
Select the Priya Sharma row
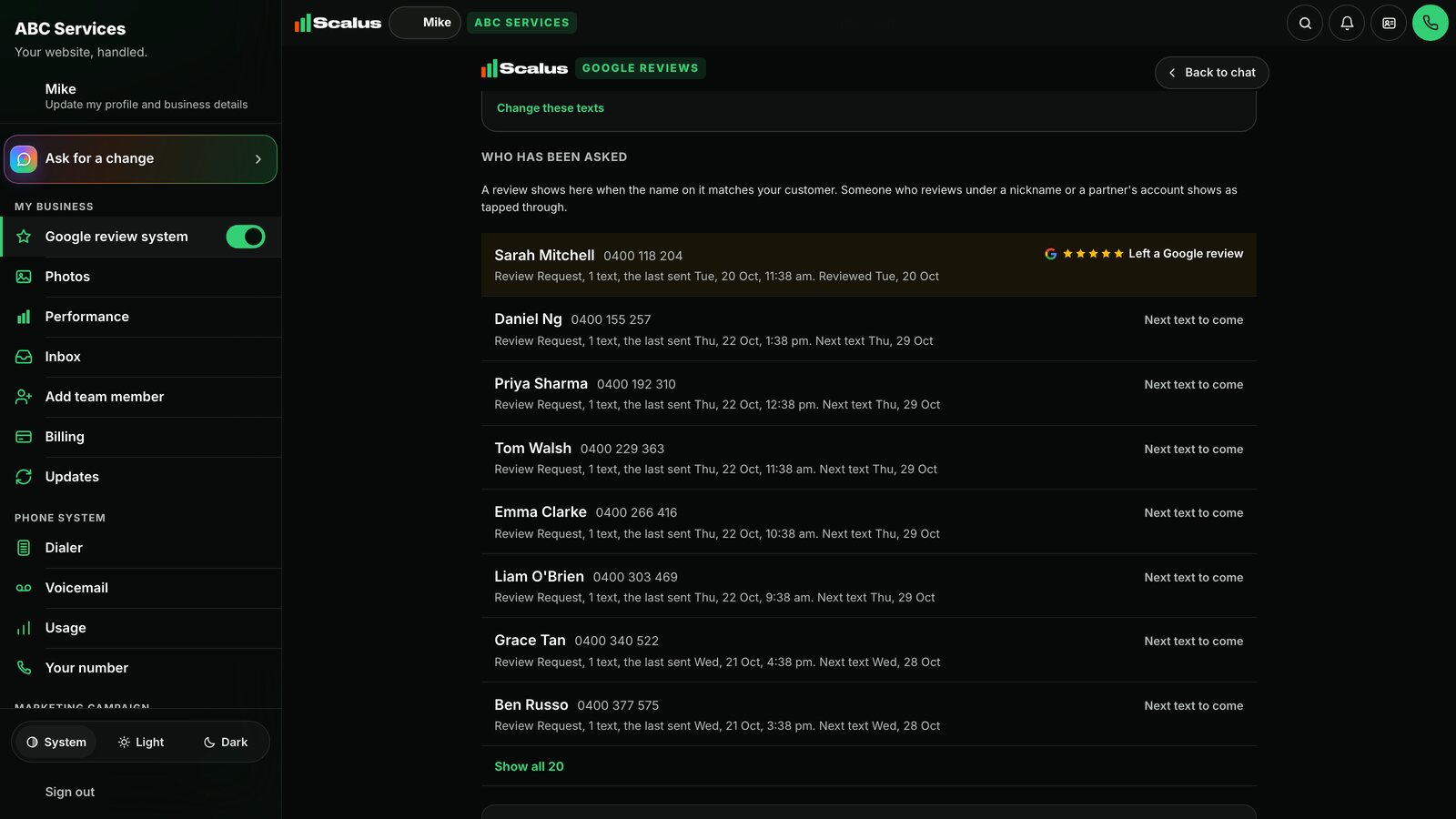[x=868, y=393]
